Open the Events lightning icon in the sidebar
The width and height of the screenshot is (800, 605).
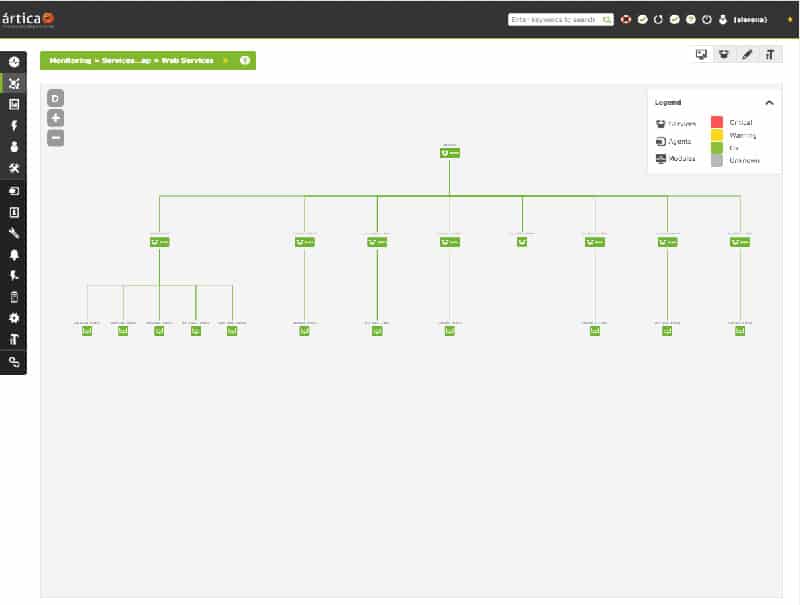click(14, 125)
